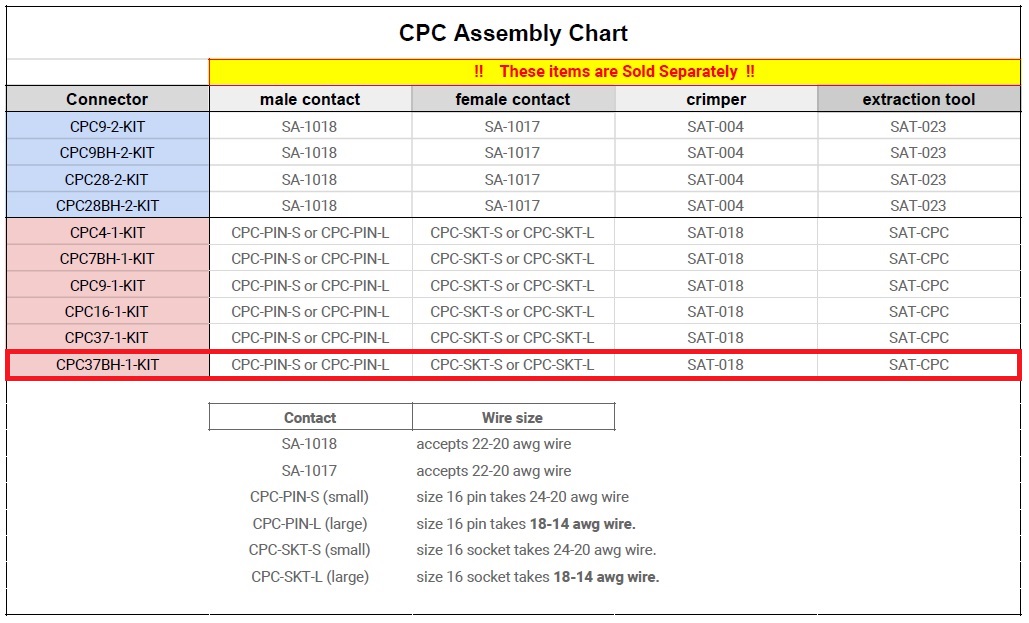The image size is (1029, 623).
Task: Select the CPC16-1-KIT connector cell
Action: click(107, 312)
